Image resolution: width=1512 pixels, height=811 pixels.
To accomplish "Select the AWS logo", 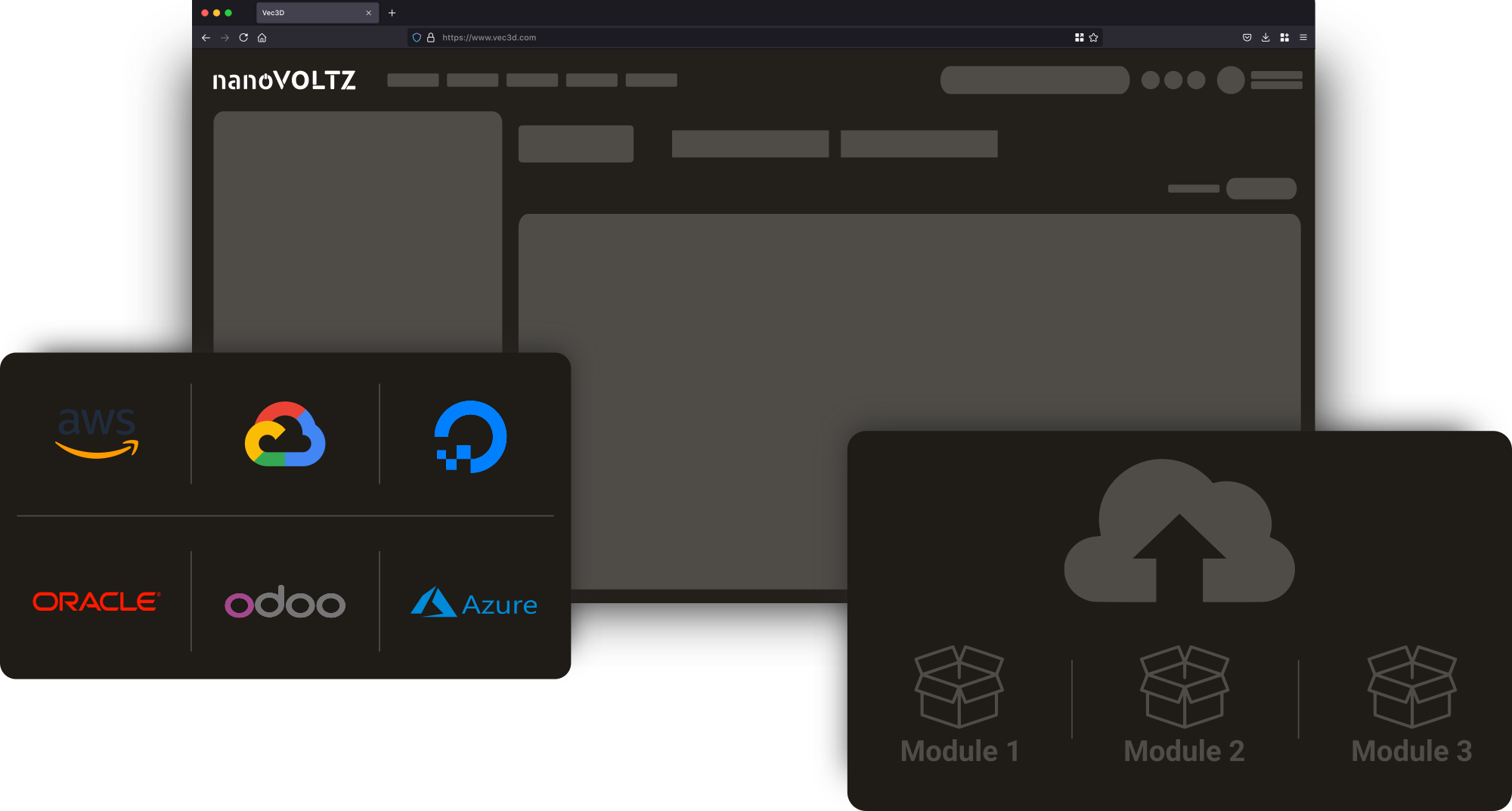I will (97, 432).
